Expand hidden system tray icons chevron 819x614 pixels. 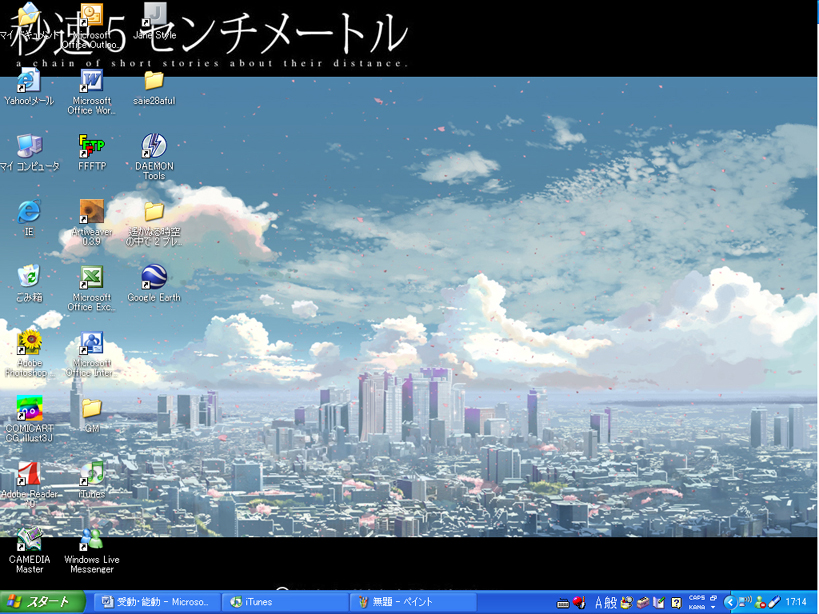point(730,603)
